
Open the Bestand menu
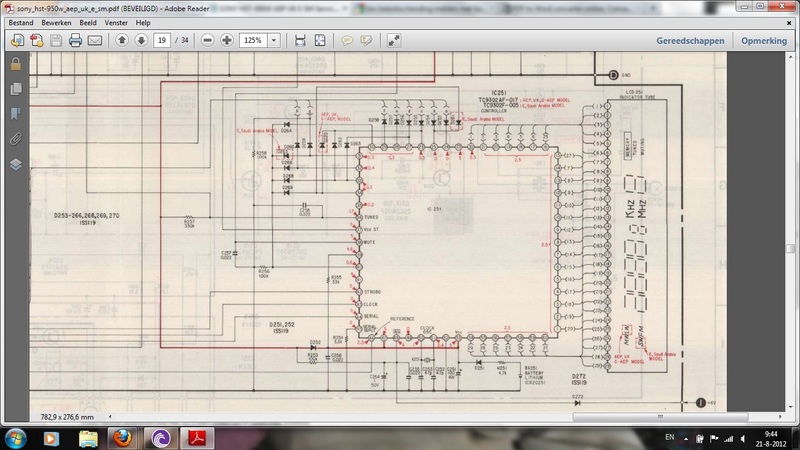(x=20, y=22)
